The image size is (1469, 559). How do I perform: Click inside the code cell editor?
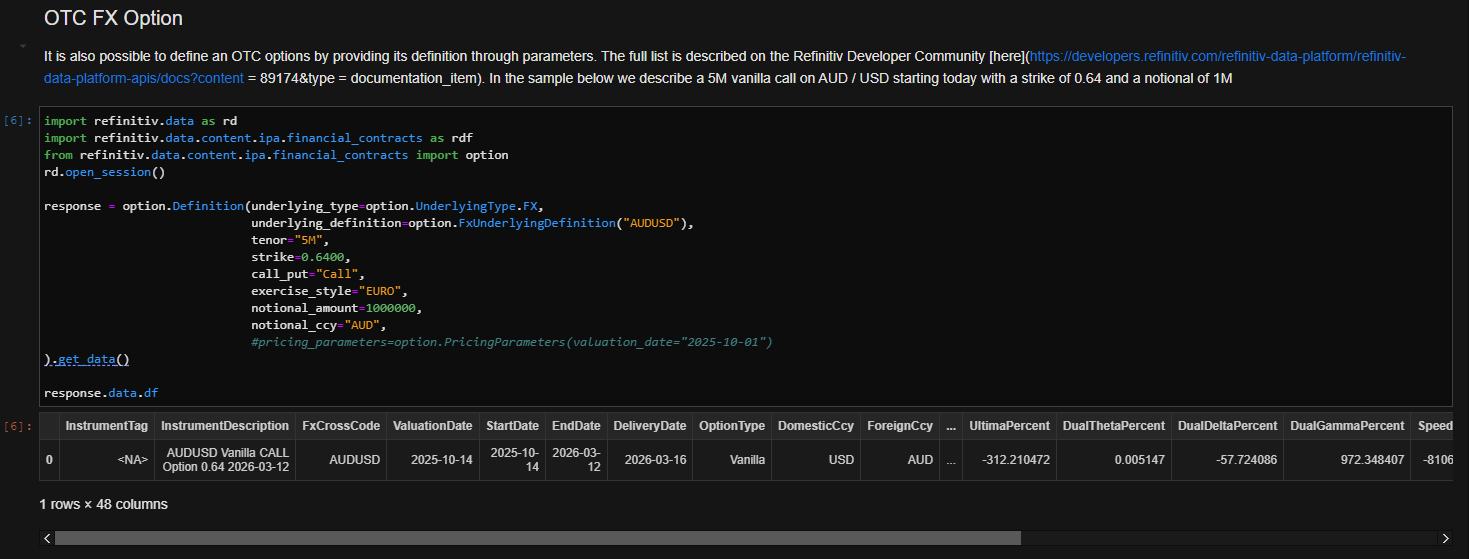746,257
